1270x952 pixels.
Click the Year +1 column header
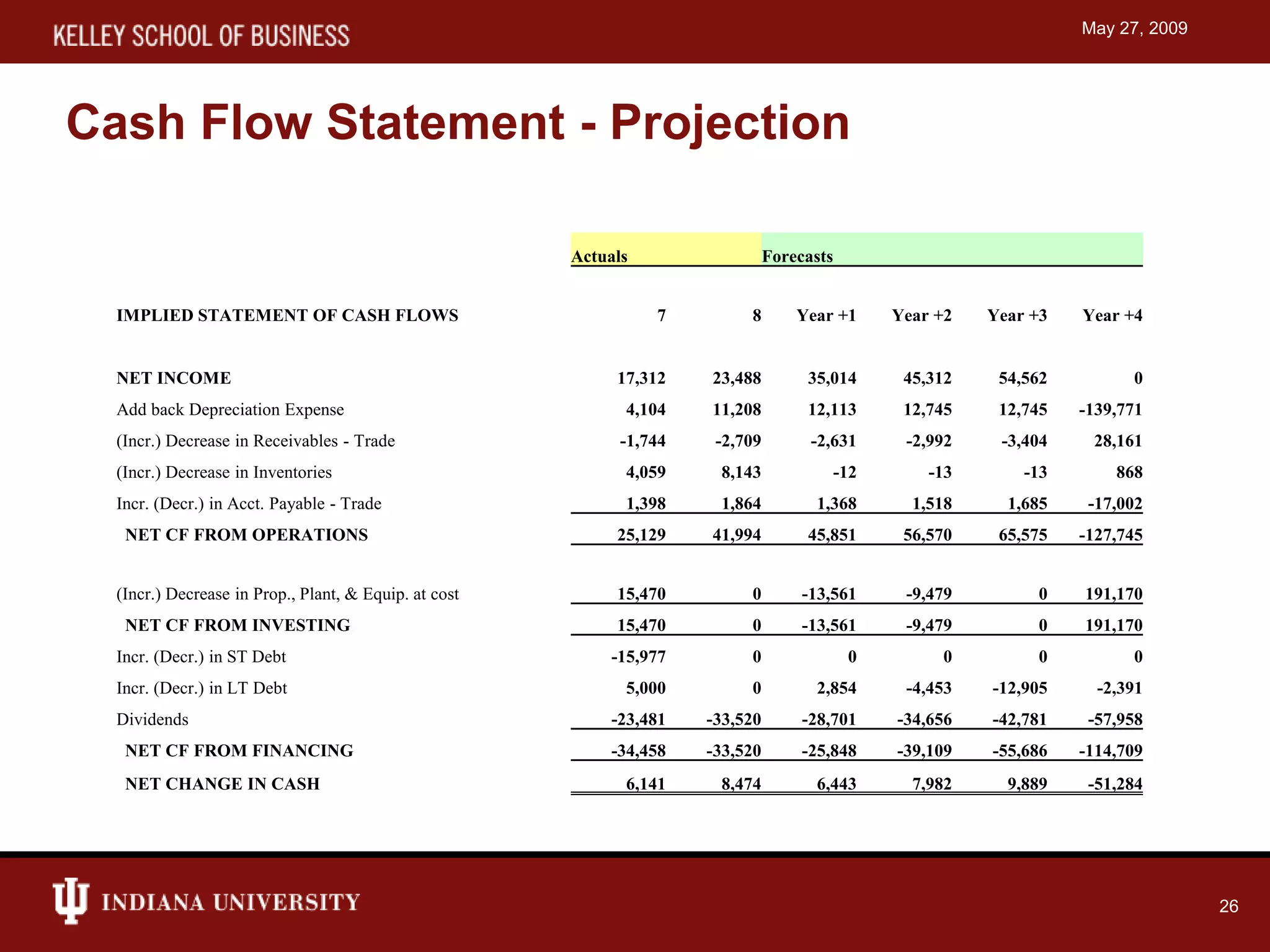click(826, 315)
